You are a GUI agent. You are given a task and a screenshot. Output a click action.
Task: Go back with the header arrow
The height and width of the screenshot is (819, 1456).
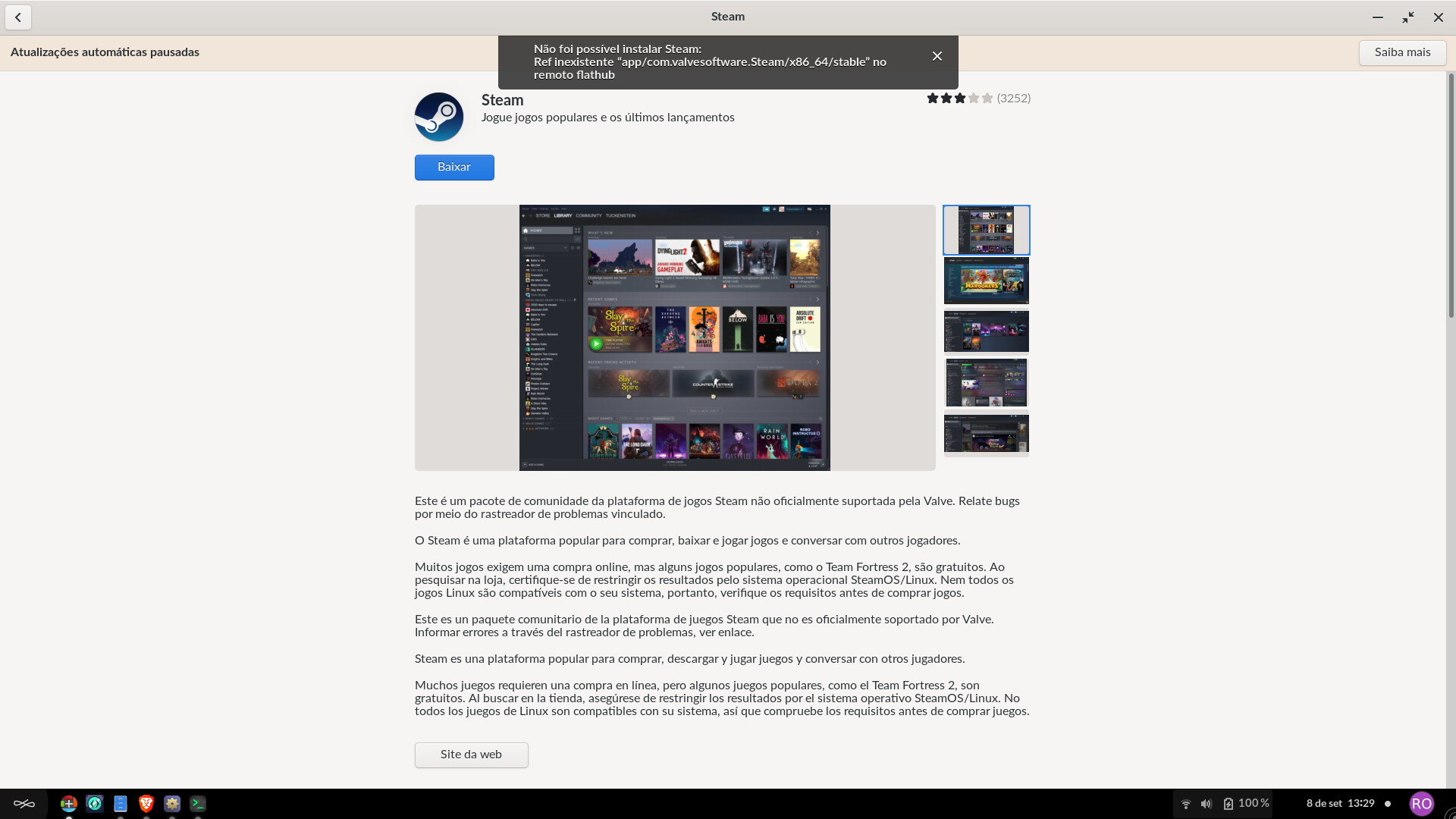[x=18, y=17]
